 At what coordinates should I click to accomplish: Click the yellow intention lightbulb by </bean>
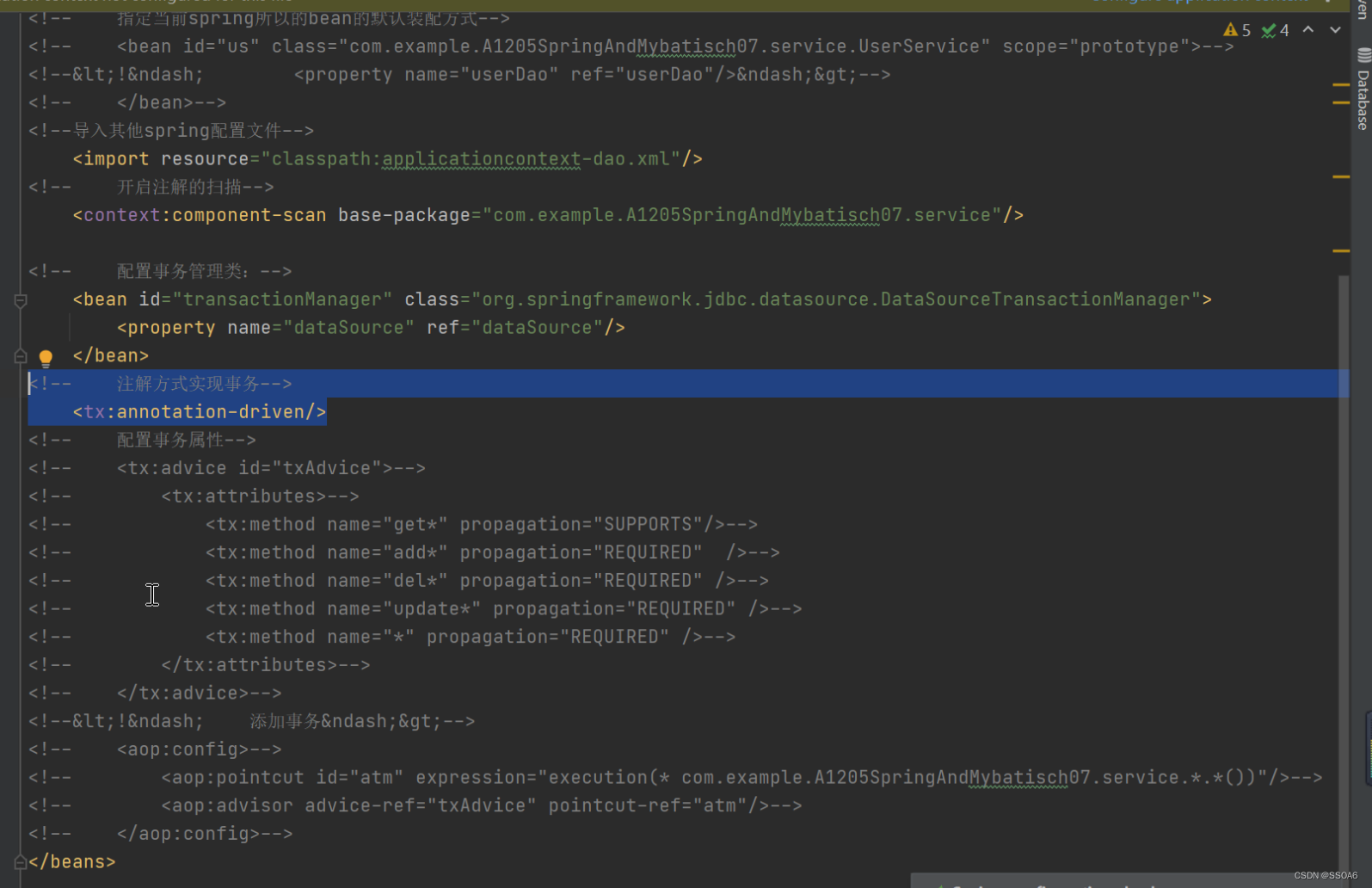point(46,358)
